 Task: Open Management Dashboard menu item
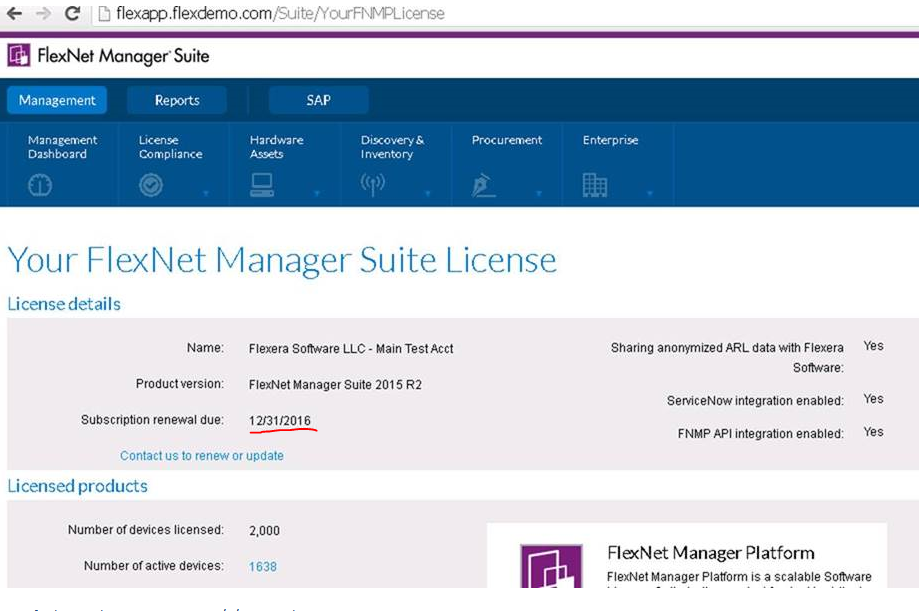point(63,147)
